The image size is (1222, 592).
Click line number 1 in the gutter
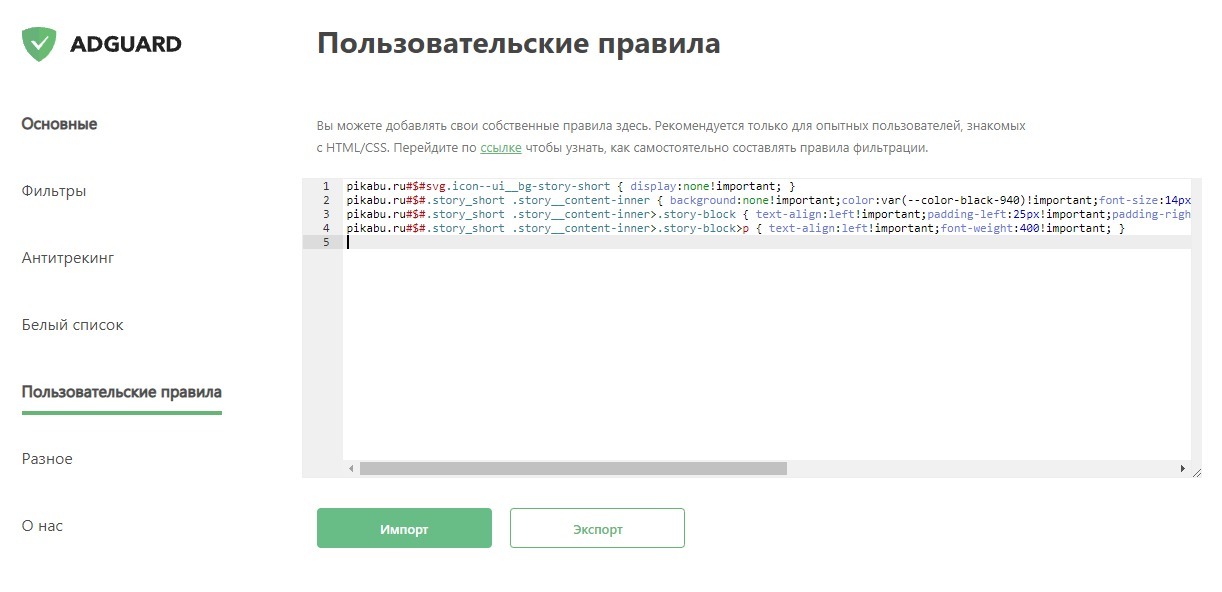[326, 187]
